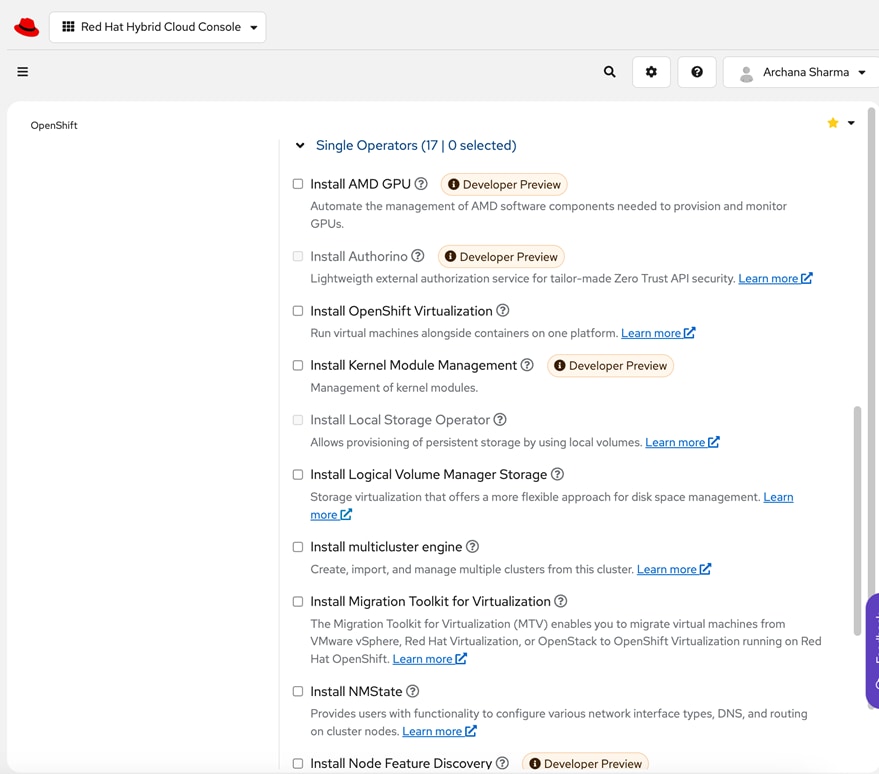Open the hamburger navigation menu
Screen dimensions: 879x774
[x=22, y=72]
